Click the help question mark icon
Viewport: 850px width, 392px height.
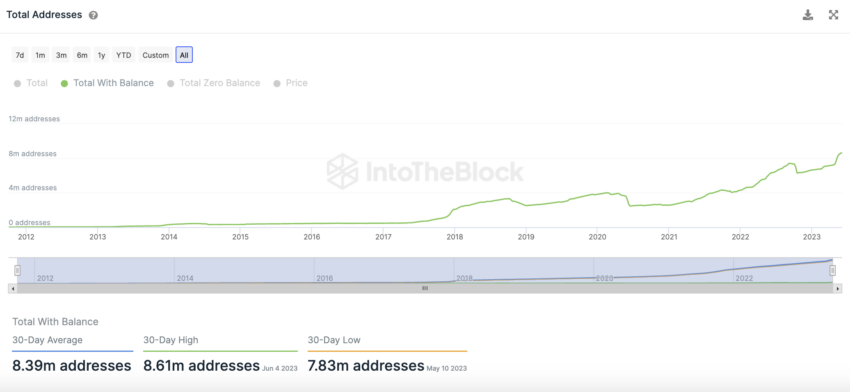coord(93,16)
